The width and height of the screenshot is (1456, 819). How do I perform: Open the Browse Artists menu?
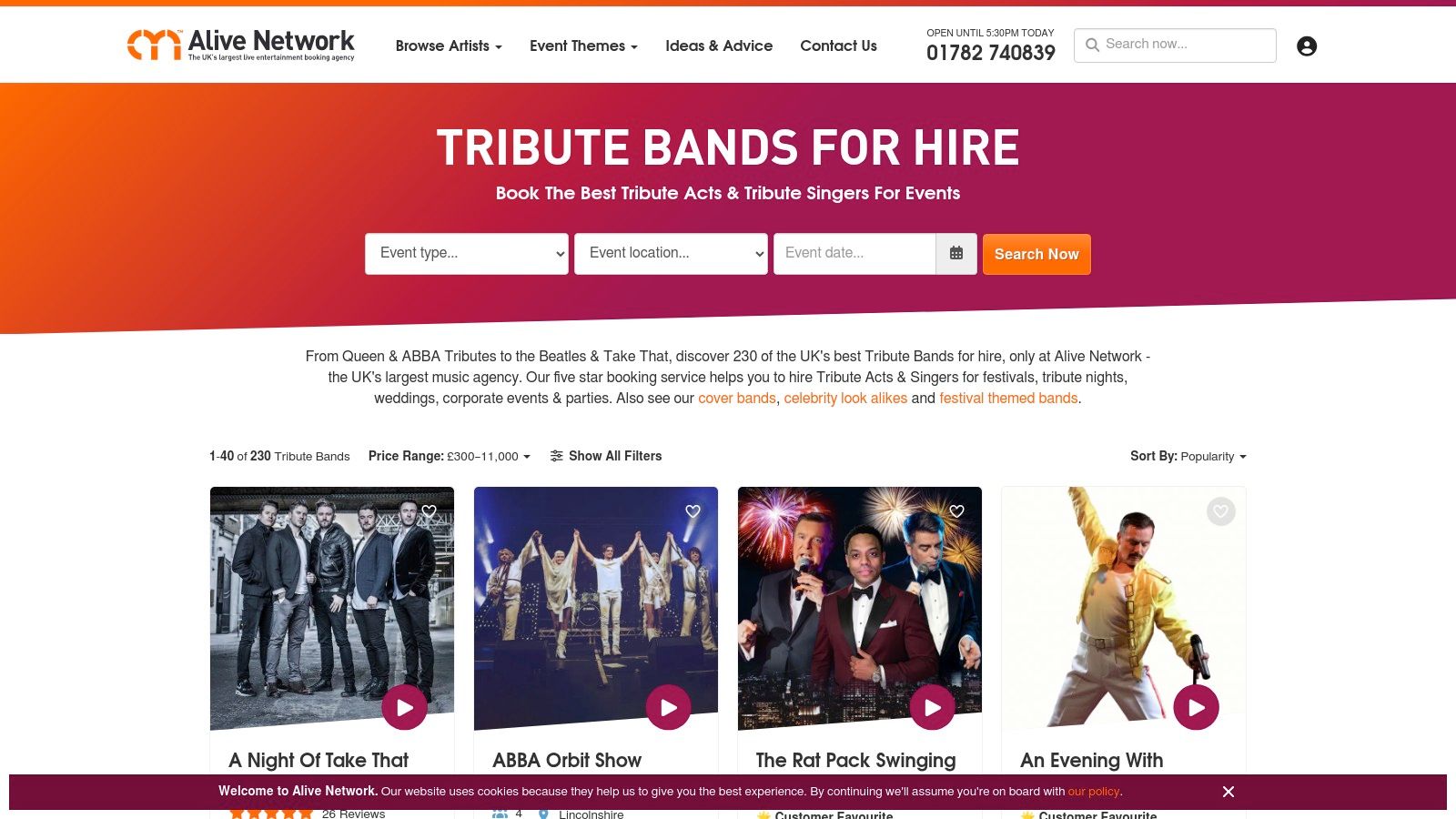pyautogui.click(x=449, y=45)
